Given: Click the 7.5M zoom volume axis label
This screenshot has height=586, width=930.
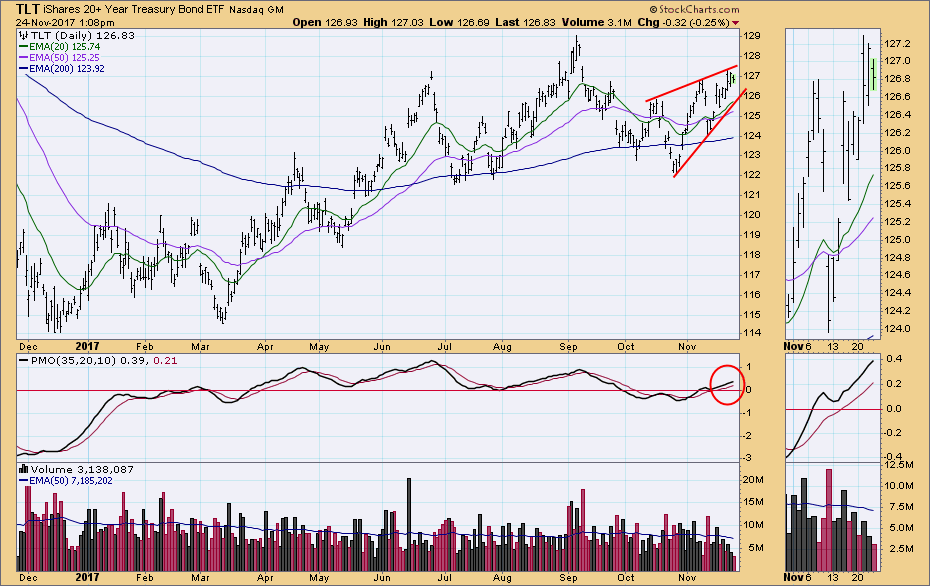Looking at the screenshot, I should coord(902,507).
